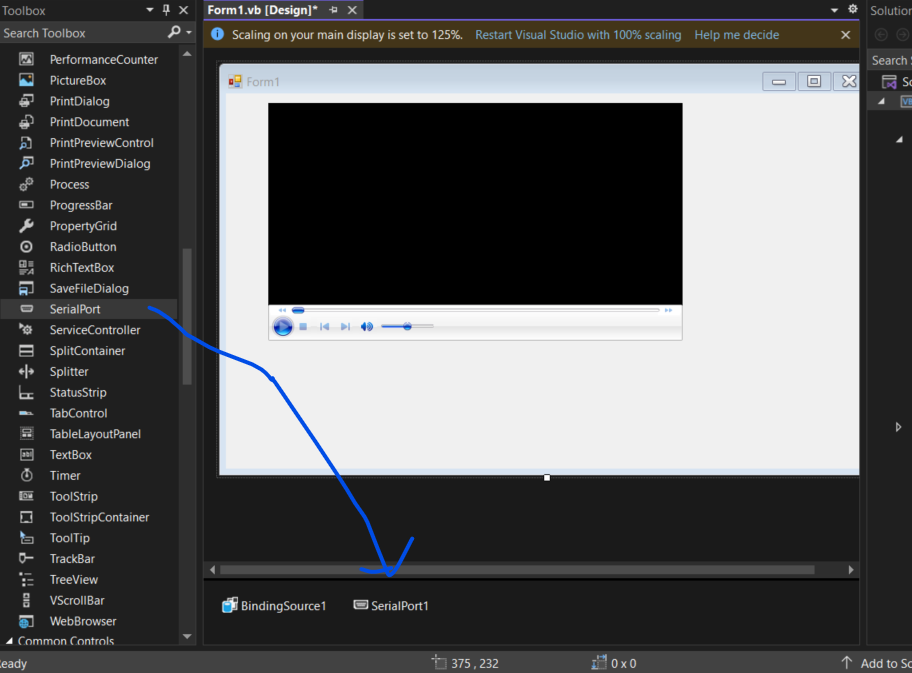Click the SaveFileDialog icon
Image resolution: width=912 pixels, height=673 pixels.
click(26, 288)
